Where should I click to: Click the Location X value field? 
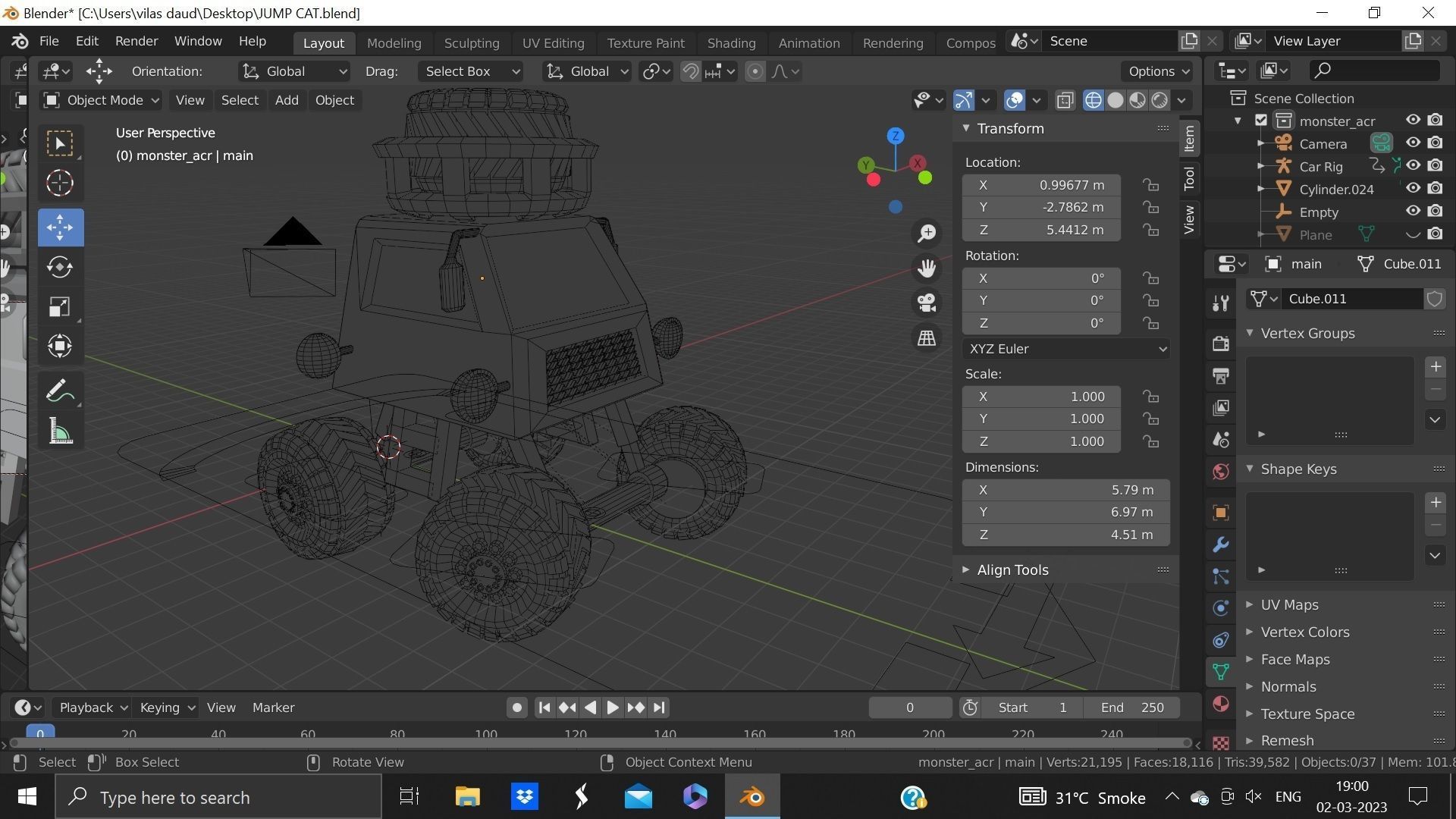[x=1040, y=184]
